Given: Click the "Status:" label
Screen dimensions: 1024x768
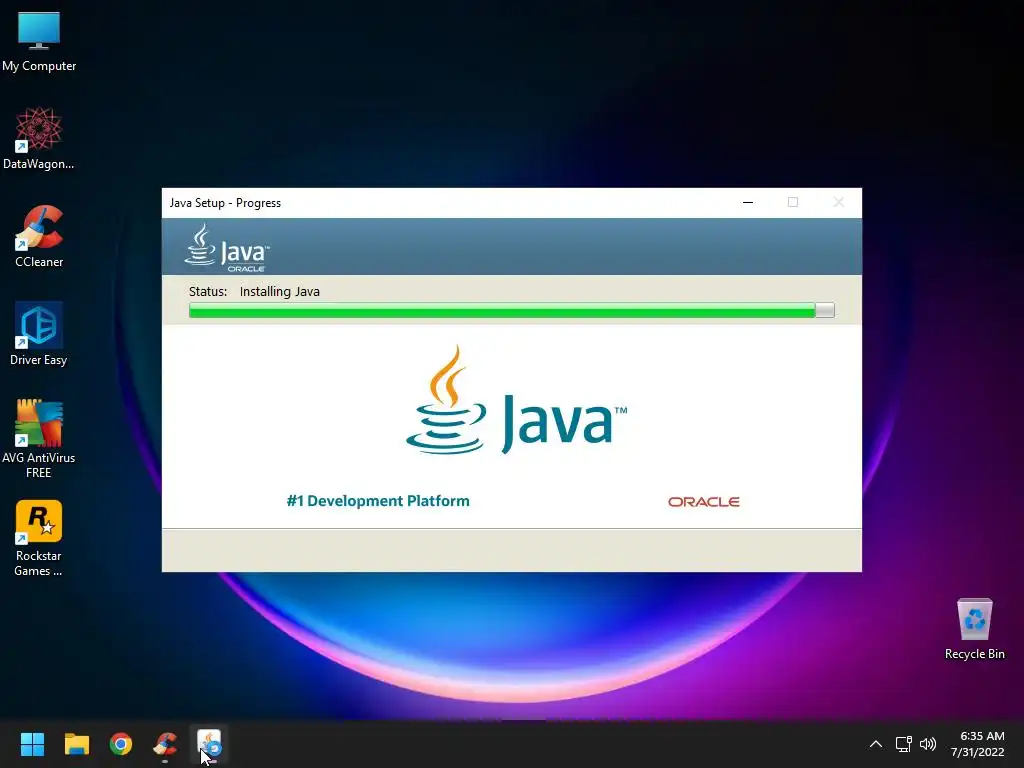Looking at the screenshot, I should pos(208,291).
